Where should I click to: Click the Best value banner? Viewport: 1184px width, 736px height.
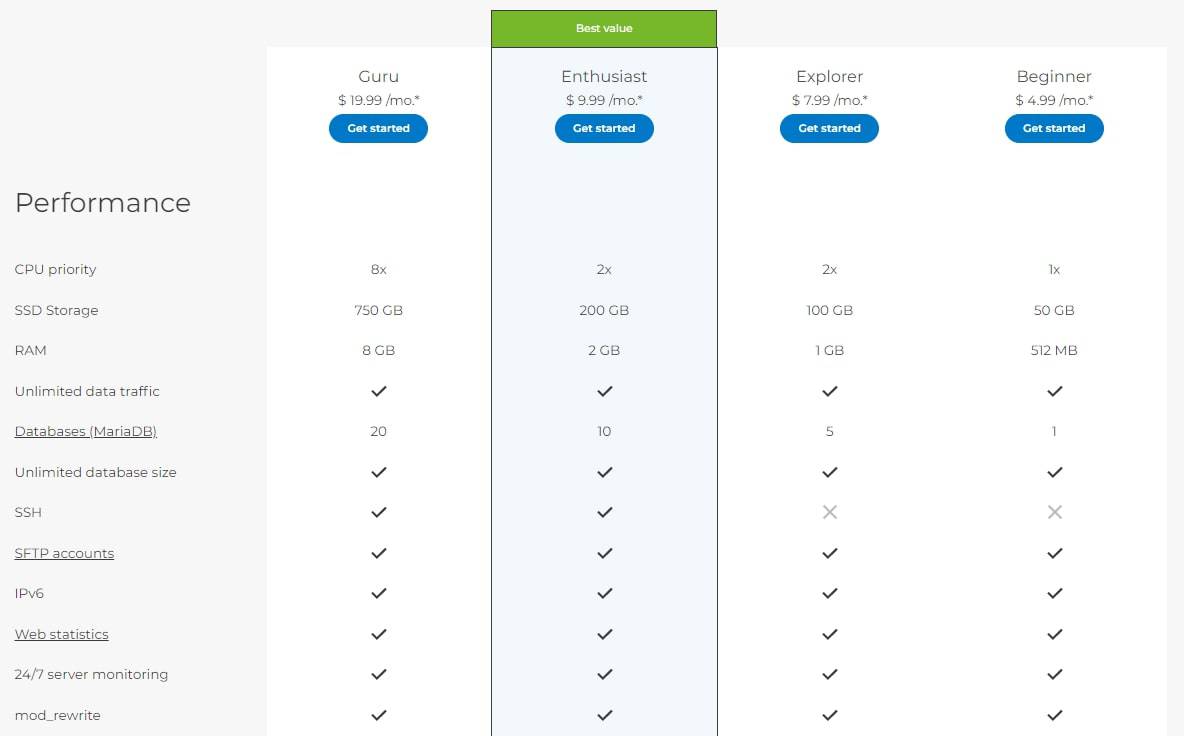click(604, 29)
